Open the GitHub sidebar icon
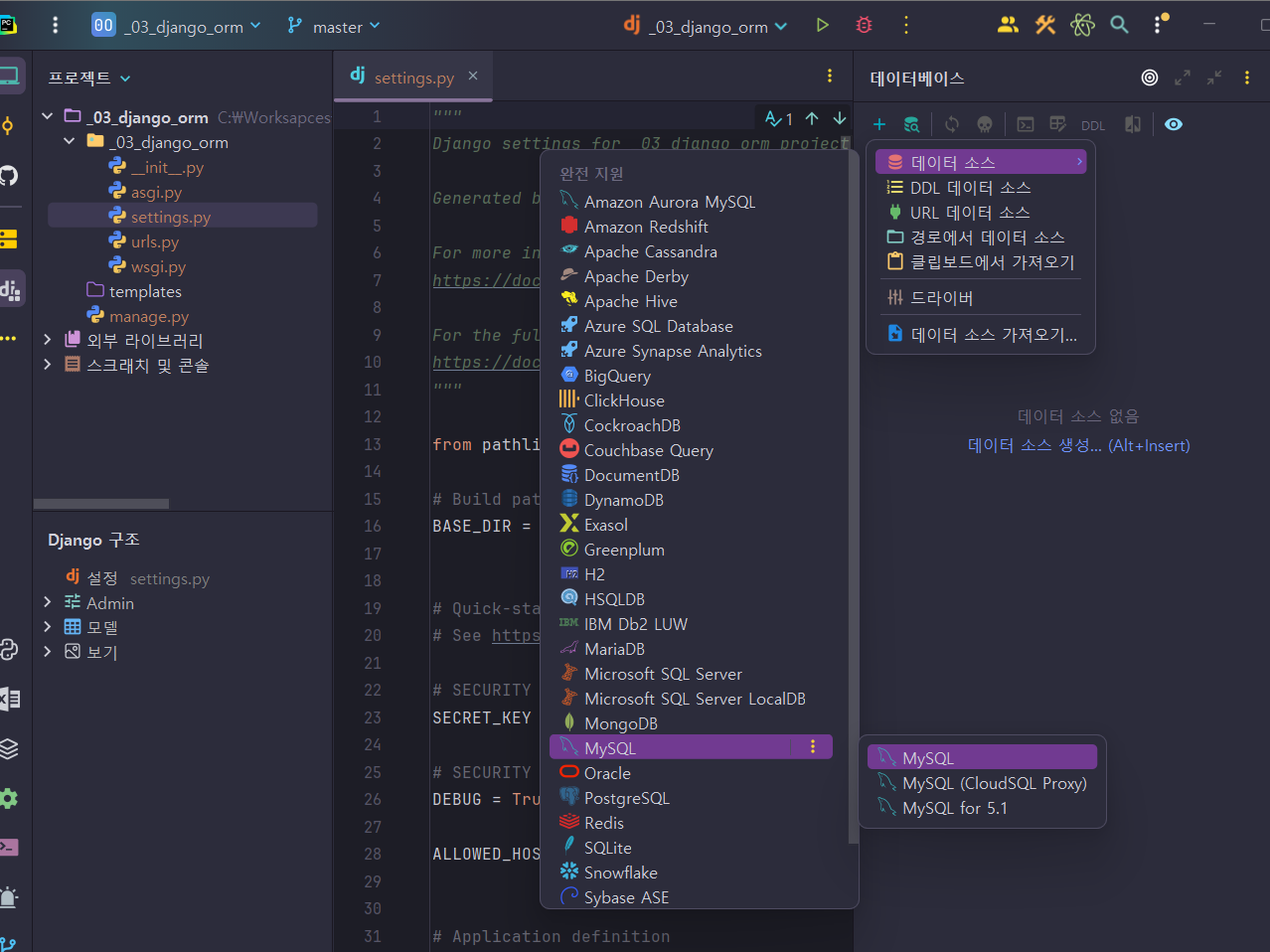Screen dimensions: 1270x952 (8, 176)
